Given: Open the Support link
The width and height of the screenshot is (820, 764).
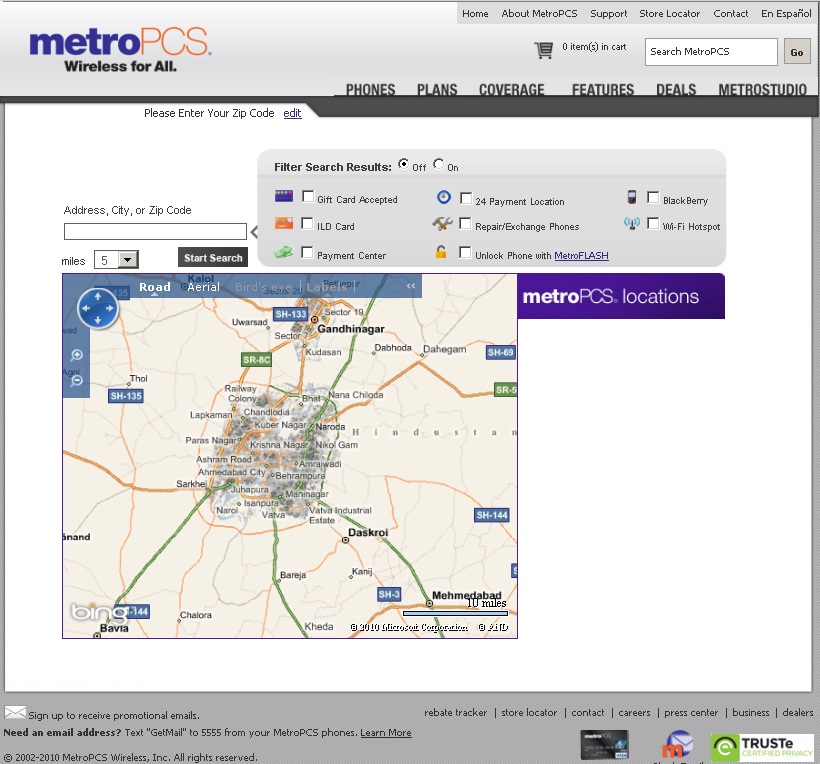Looking at the screenshot, I should (609, 14).
